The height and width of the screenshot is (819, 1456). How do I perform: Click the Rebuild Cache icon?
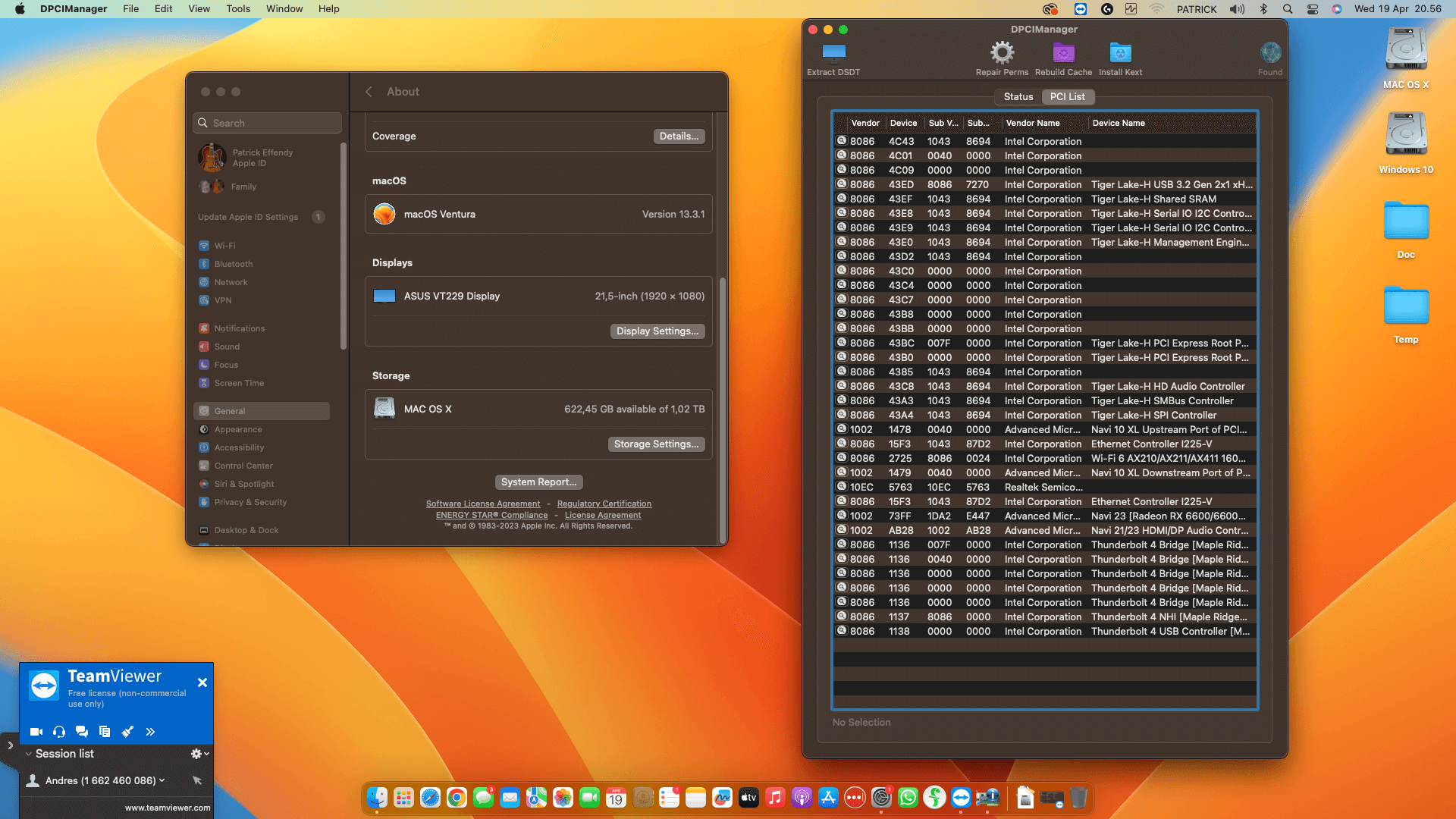click(x=1063, y=52)
